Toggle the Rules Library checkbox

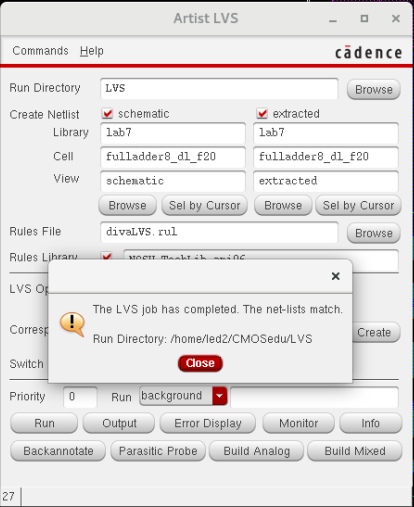(x=107, y=256)
